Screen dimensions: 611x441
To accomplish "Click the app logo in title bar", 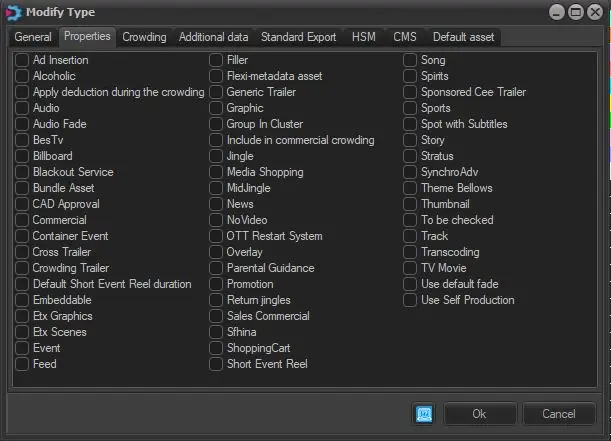I will [12, 11].
